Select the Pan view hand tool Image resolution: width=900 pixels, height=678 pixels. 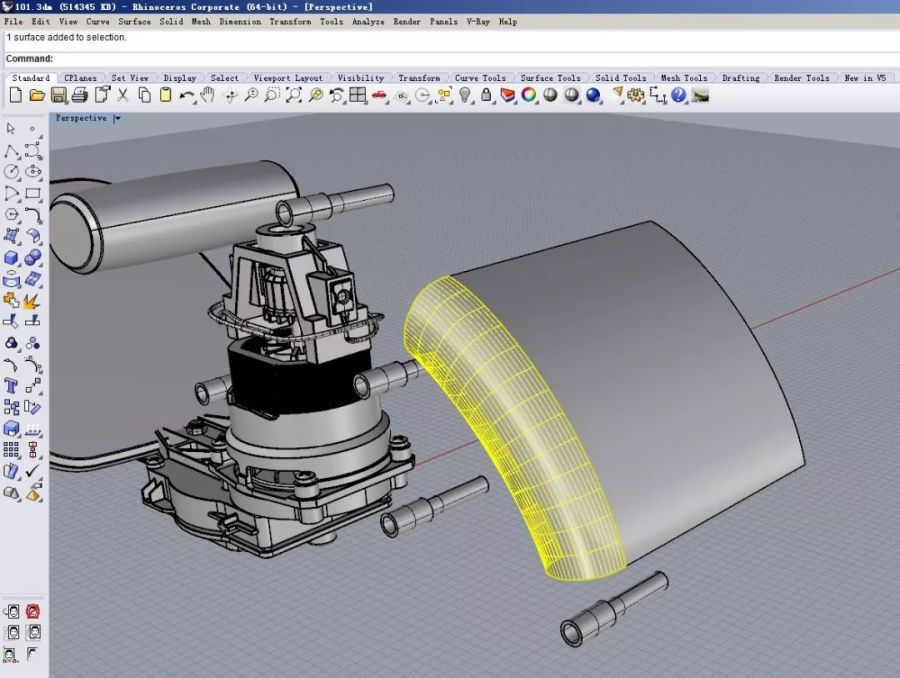coord(208,95)
